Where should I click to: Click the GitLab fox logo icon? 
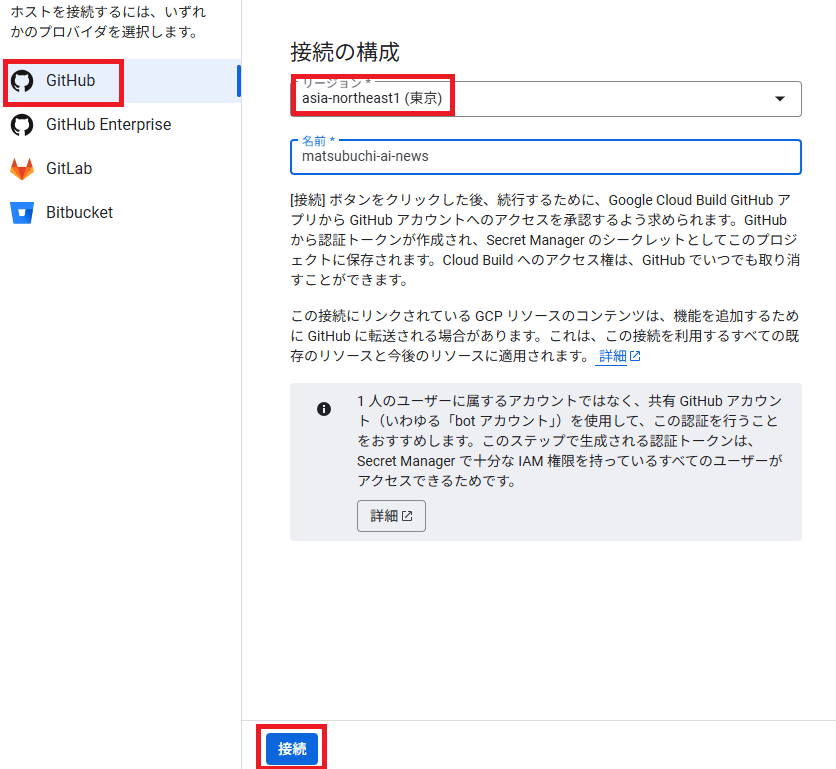(22, 169)
